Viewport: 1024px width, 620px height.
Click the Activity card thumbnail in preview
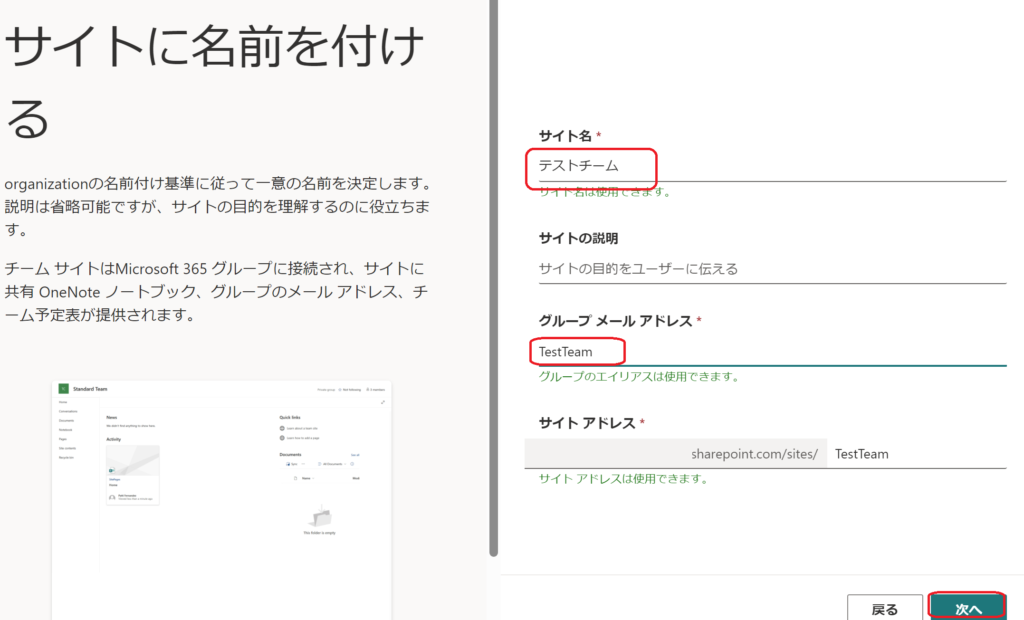(132, 460)
